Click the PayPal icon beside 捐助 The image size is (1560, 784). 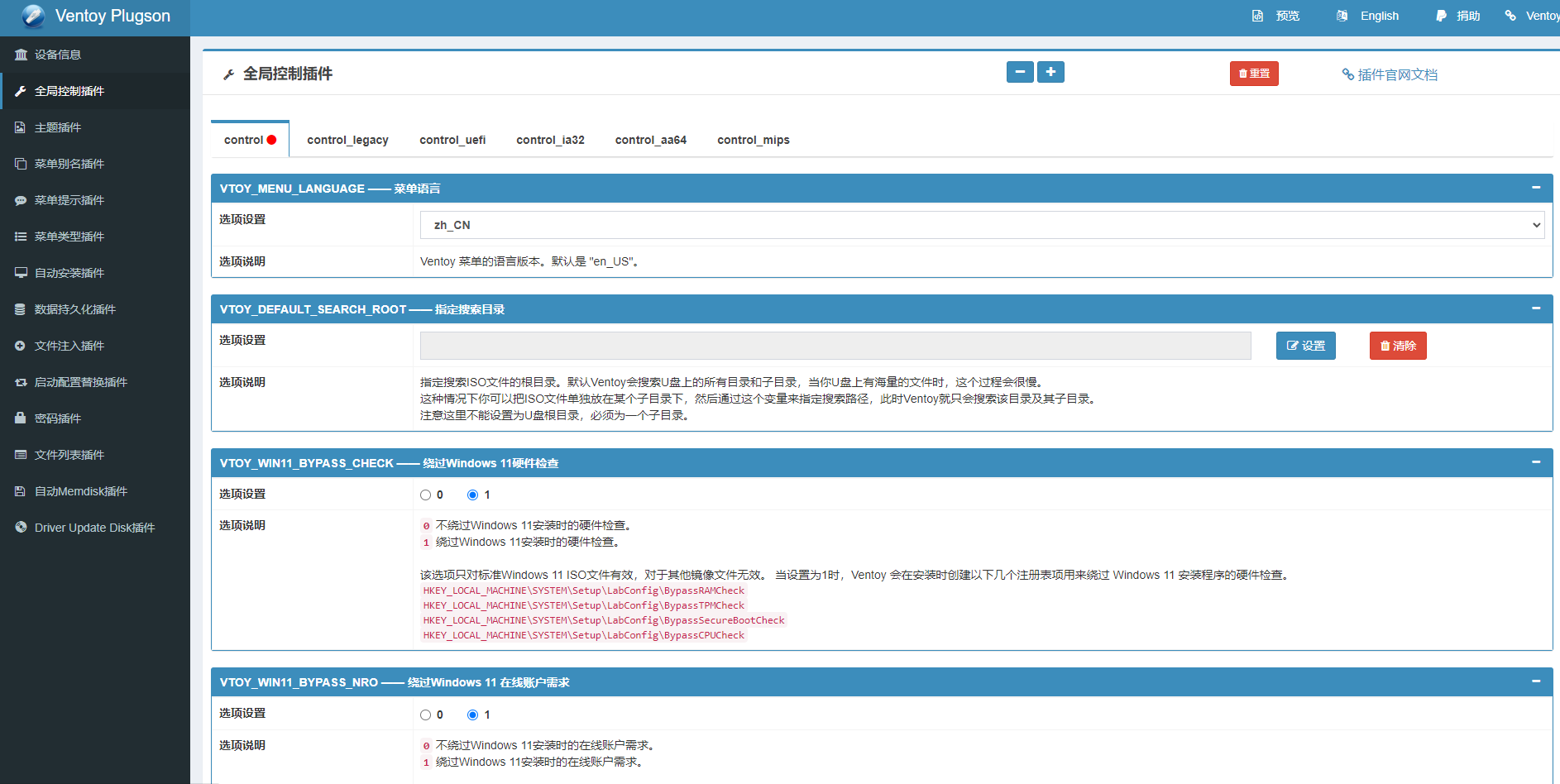(x=1441, y=16)
